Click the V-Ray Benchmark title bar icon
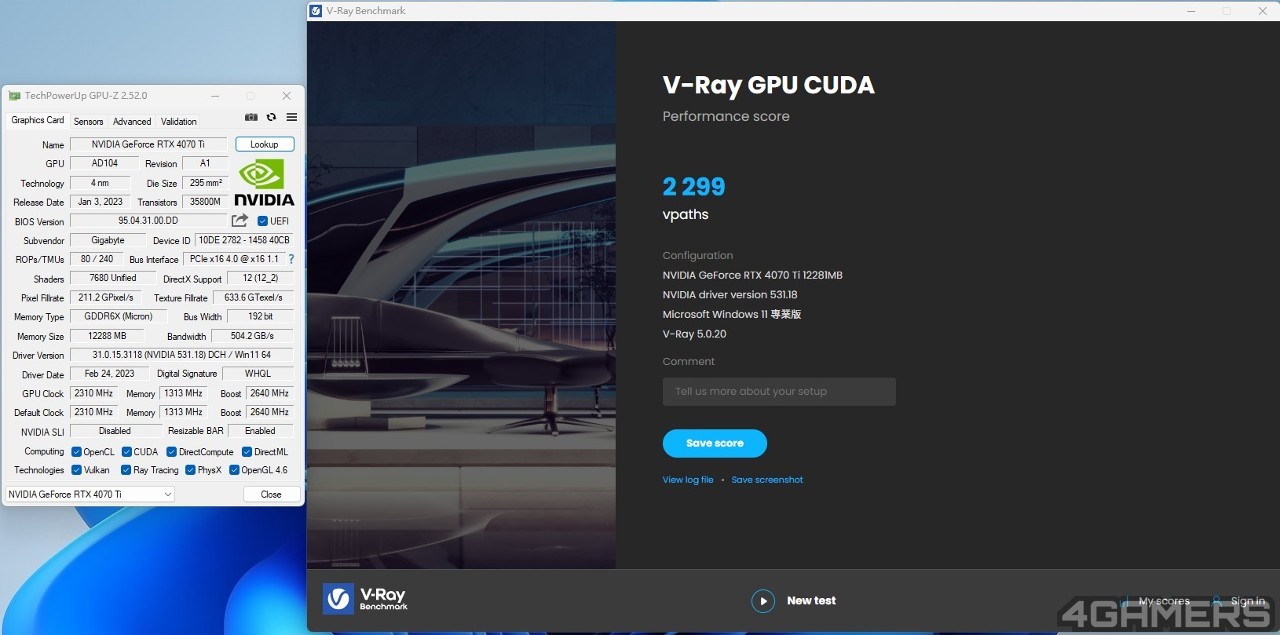1280x635 pixels. tap(316, 11)
